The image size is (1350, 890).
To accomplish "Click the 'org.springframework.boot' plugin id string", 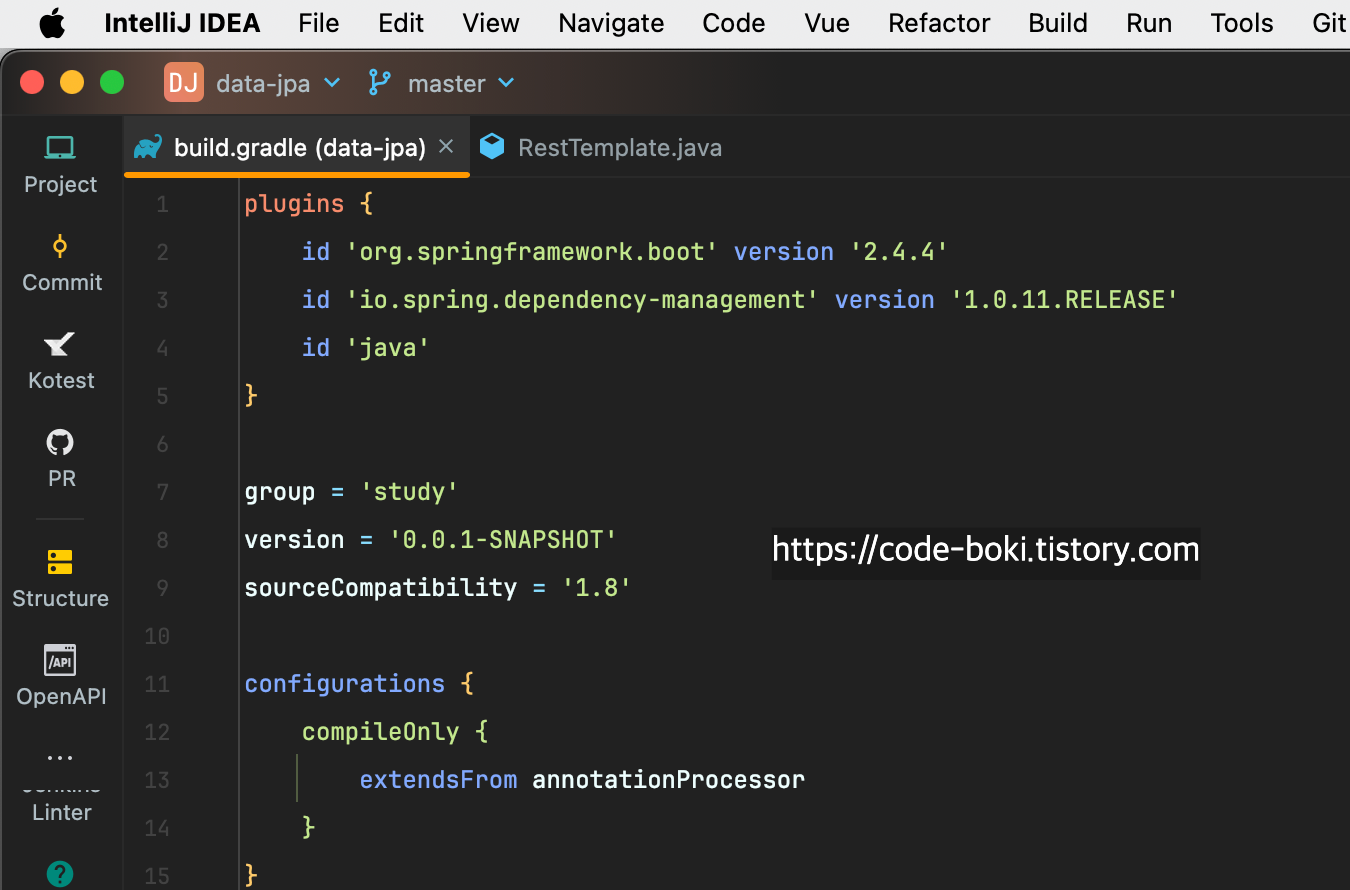I will pos(532,252).
